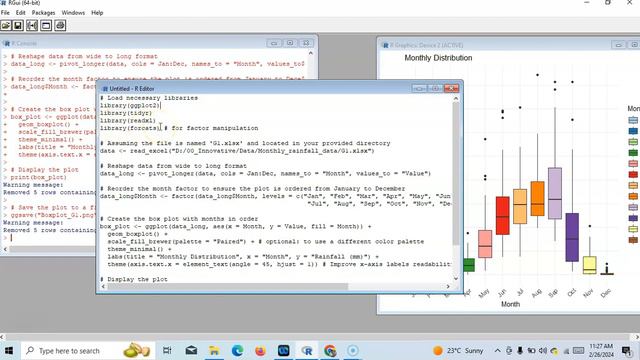Click the R Editor horizontal scrollbar thumb
Image resolution: width=640 pixels, height=360 pixels.
[227, 287]
